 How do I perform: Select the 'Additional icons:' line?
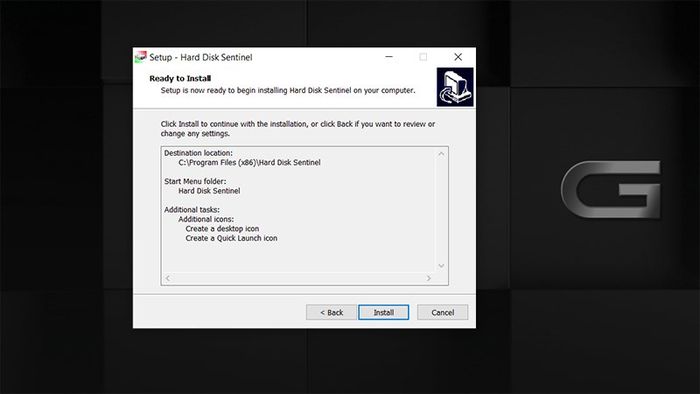(x=206, y=219)
